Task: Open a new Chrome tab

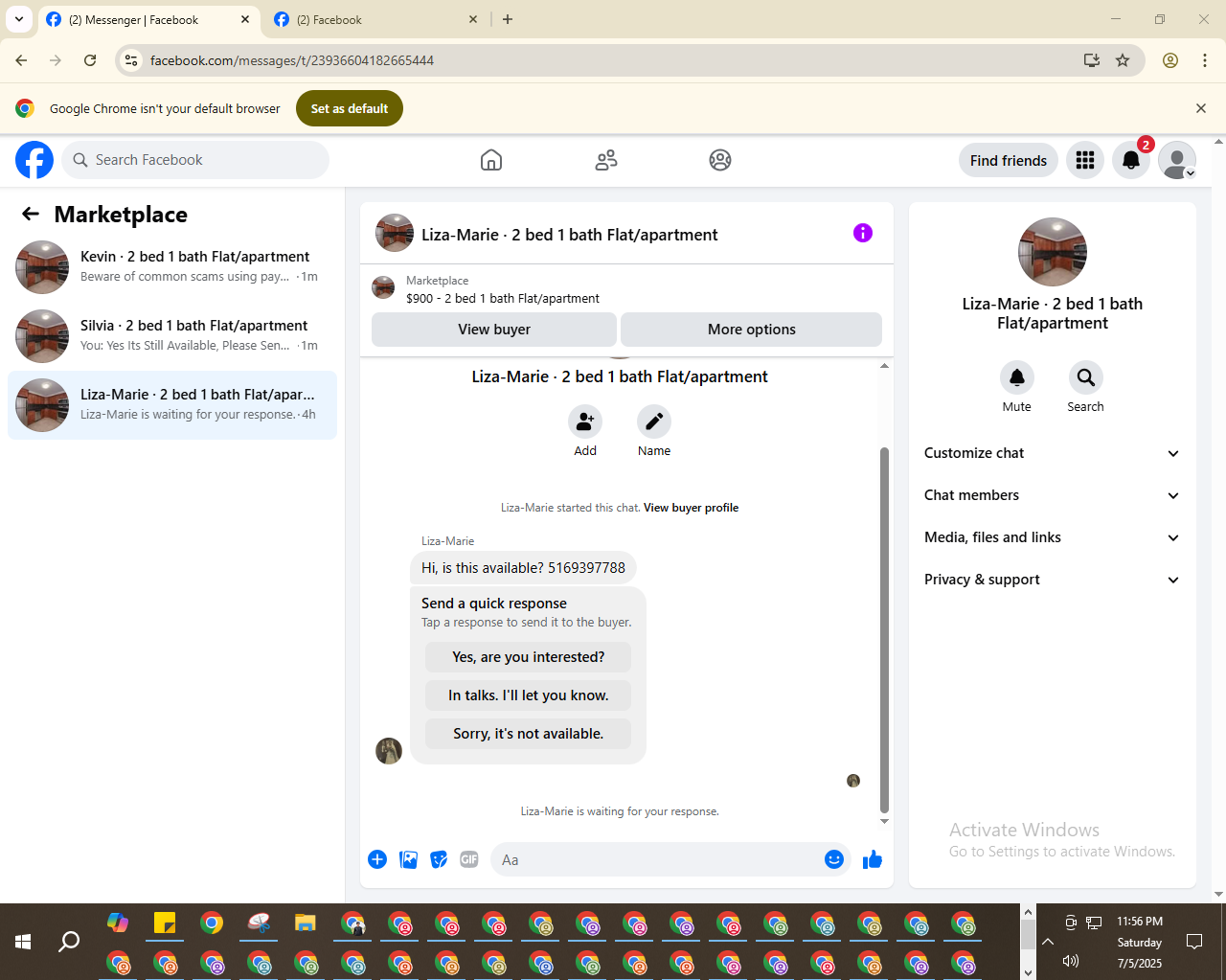Action: point(508,19)
